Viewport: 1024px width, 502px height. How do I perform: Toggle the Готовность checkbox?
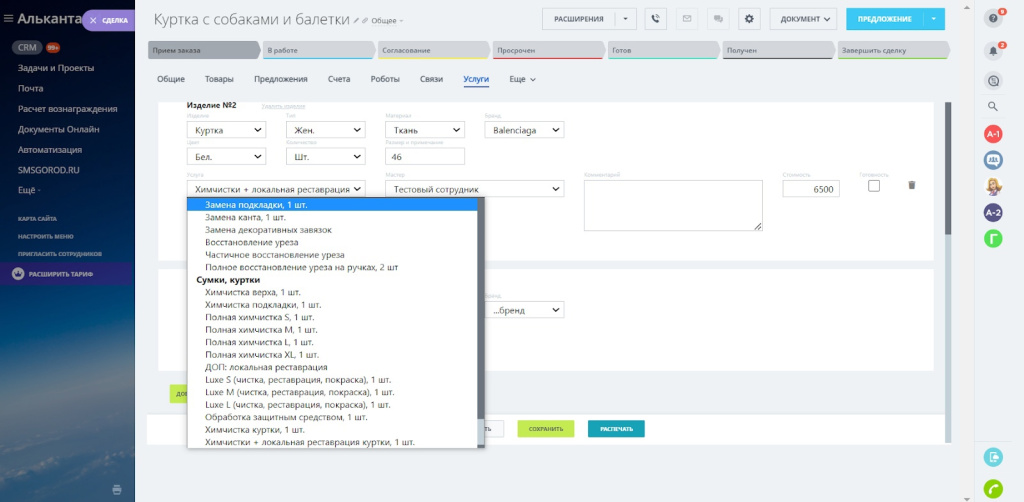(874, 186)
